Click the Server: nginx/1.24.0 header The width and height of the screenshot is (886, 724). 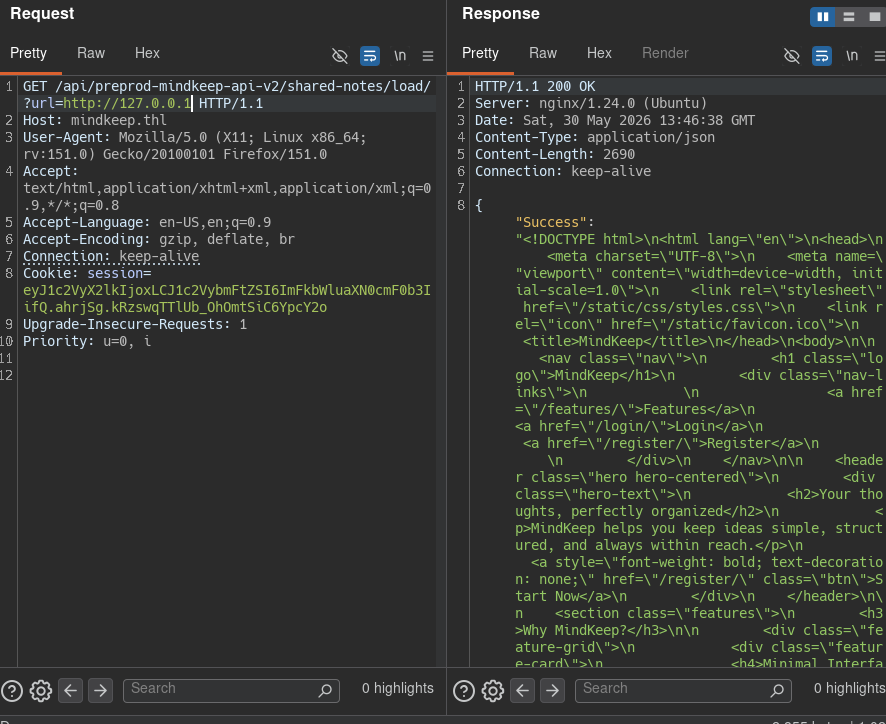(590, 103)
